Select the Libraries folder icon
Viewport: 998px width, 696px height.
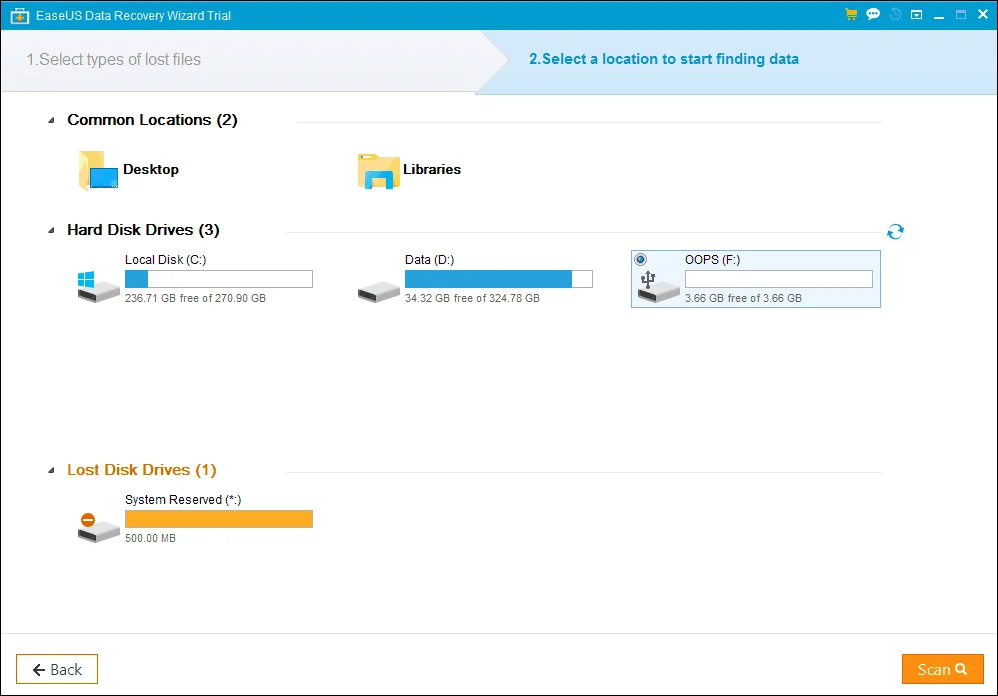tap(378, 171)
